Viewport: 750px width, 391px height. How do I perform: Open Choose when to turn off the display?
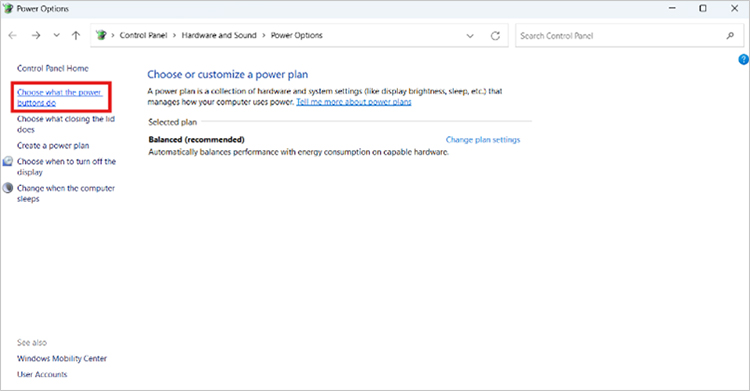(66, 167)
